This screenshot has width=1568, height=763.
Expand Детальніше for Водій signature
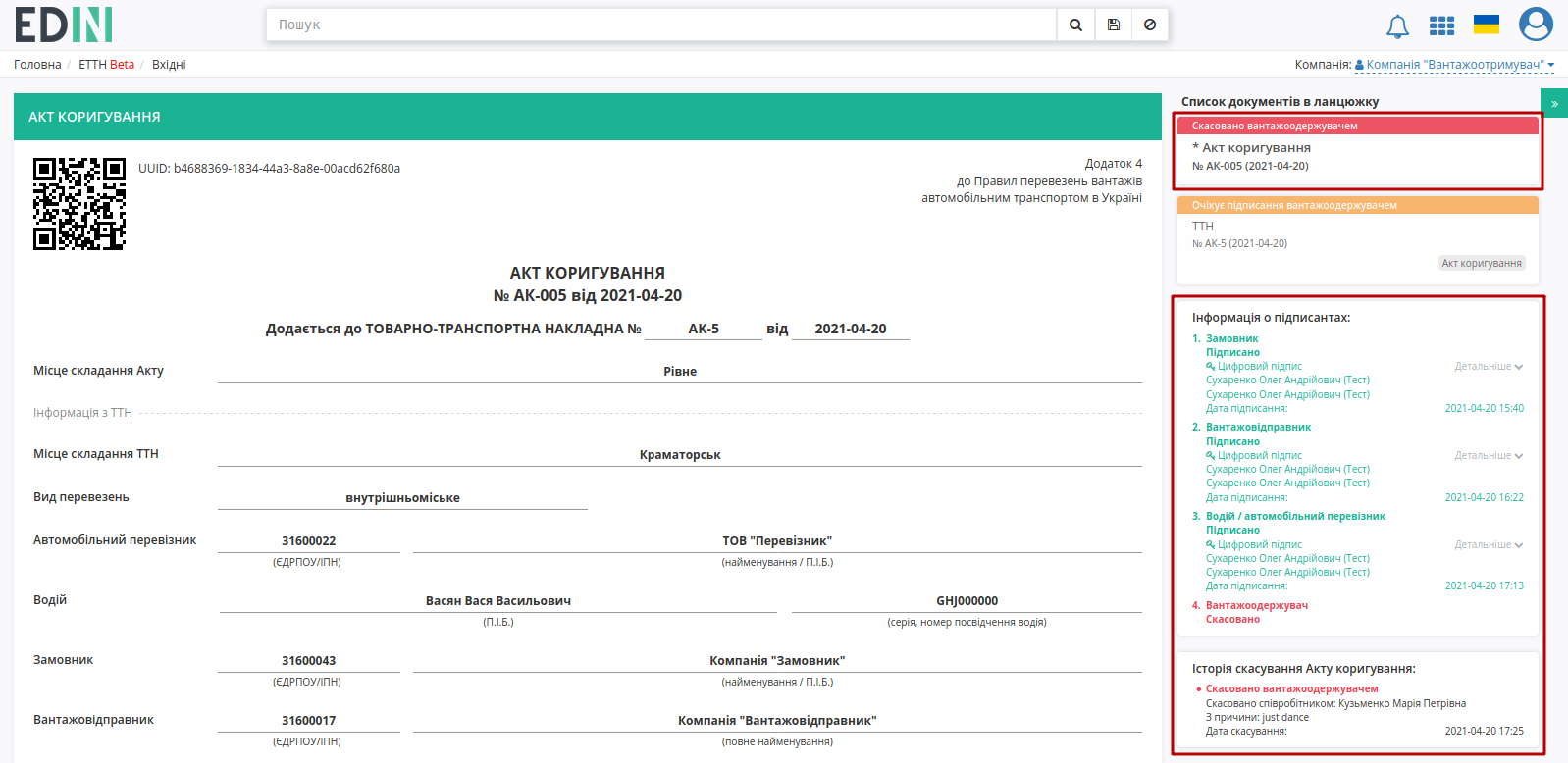tap(1489, 544)
